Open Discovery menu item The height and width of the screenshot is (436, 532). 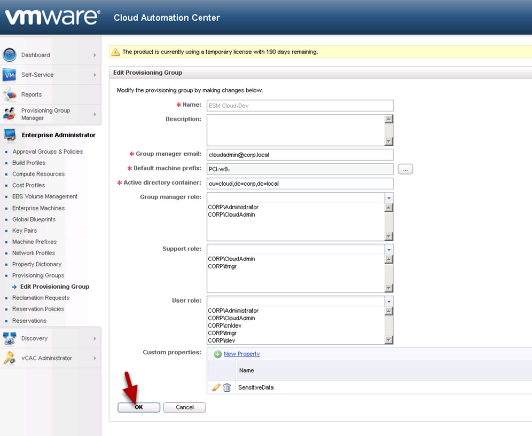click(x=34, y=338)
